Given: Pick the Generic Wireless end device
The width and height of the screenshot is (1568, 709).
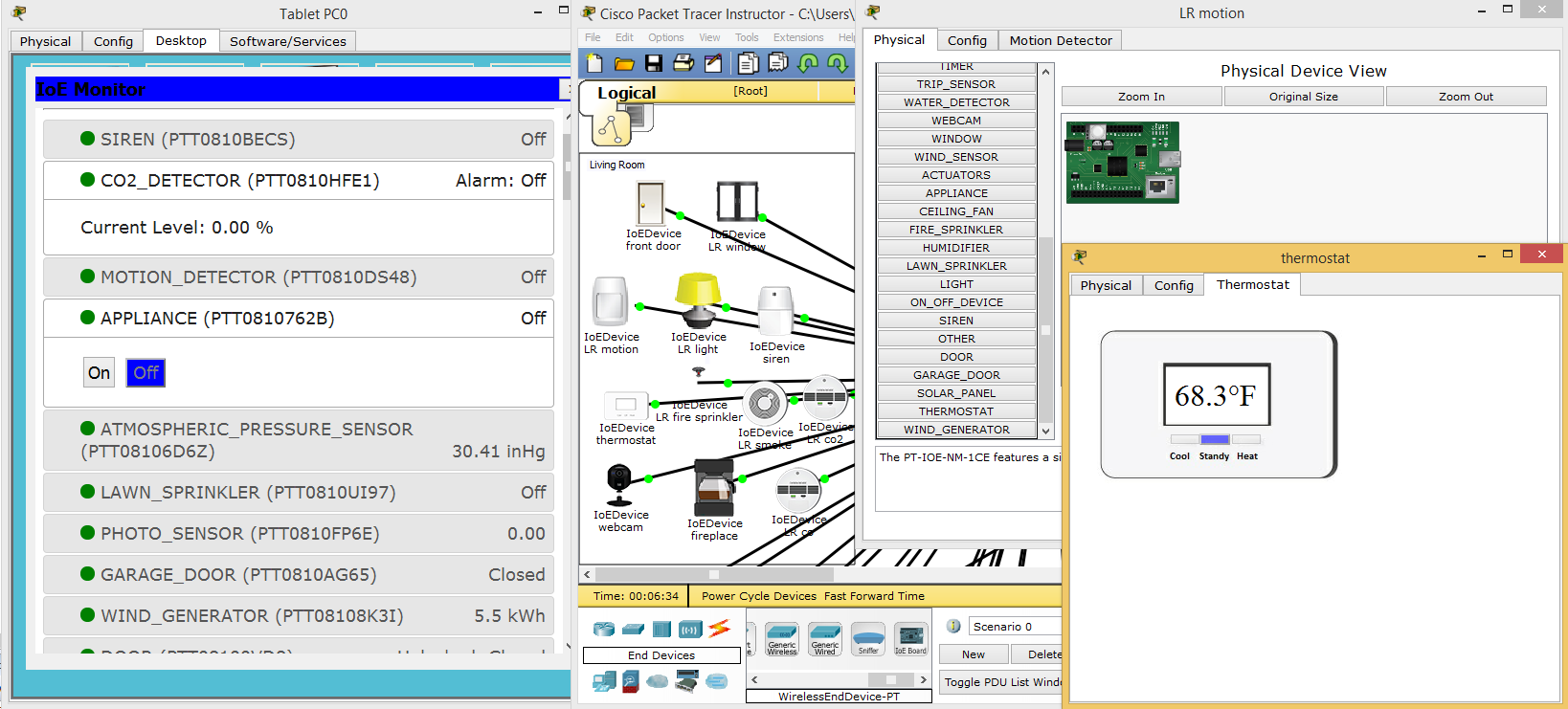Looking at the screenshot, I should point(782,639).
